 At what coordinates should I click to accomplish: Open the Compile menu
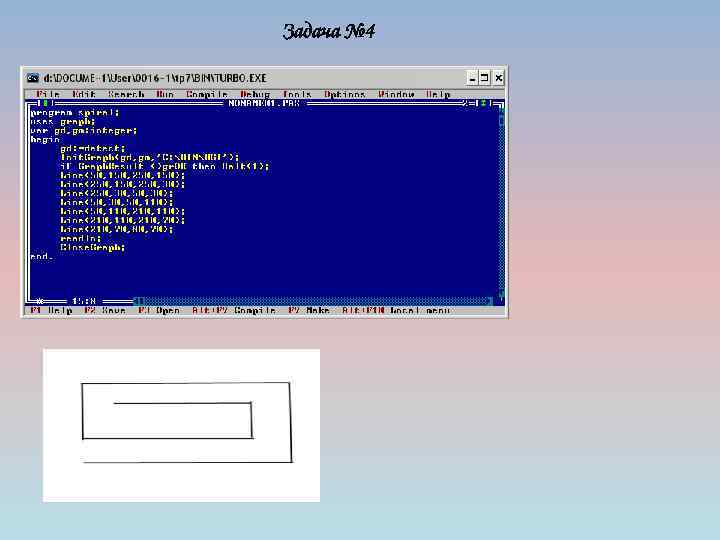coord(207,94)
